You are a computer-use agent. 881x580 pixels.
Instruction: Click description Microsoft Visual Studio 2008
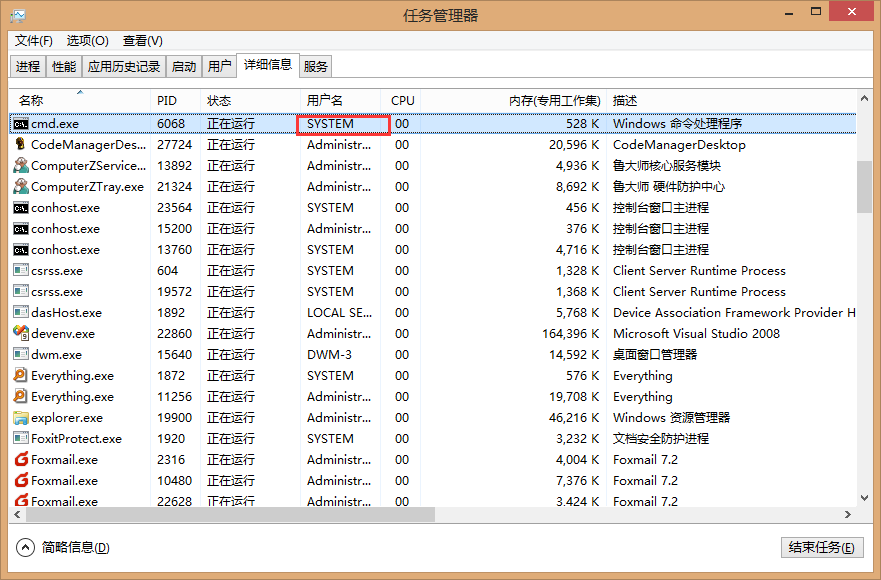(x=696, y=334)
